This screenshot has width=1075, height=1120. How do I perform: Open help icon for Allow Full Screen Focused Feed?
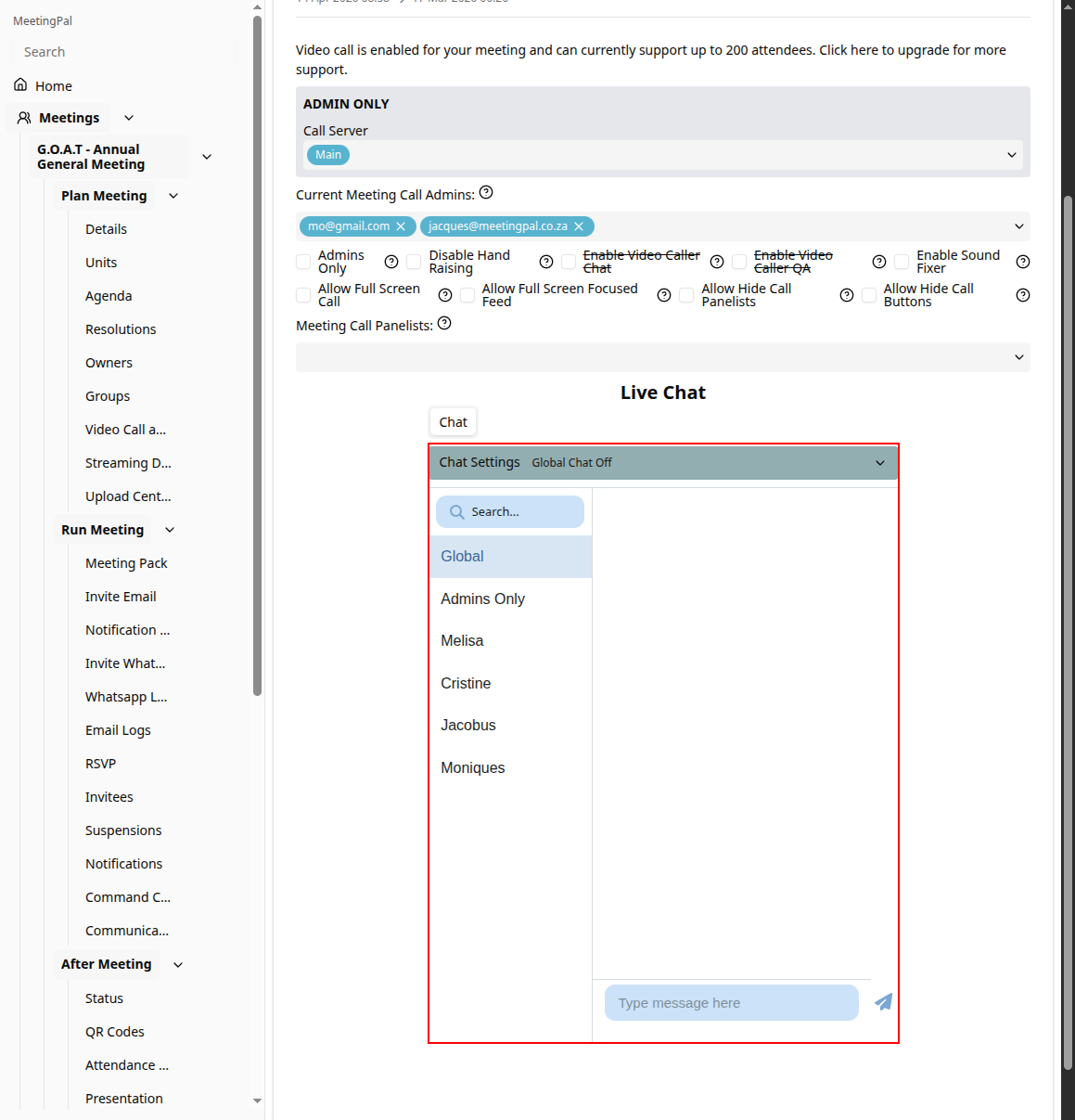664,295
